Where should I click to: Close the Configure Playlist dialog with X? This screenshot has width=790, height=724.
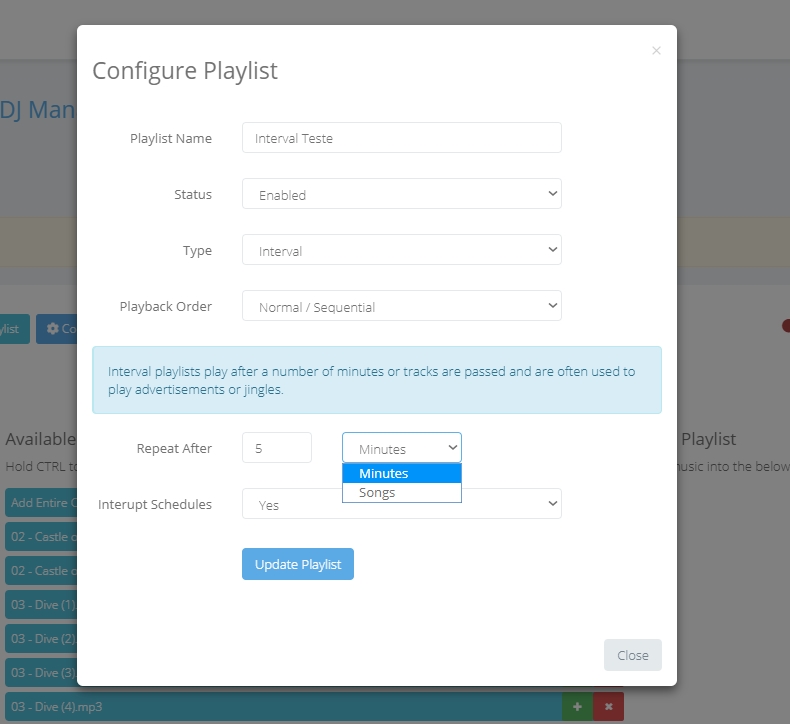(656, 50)
